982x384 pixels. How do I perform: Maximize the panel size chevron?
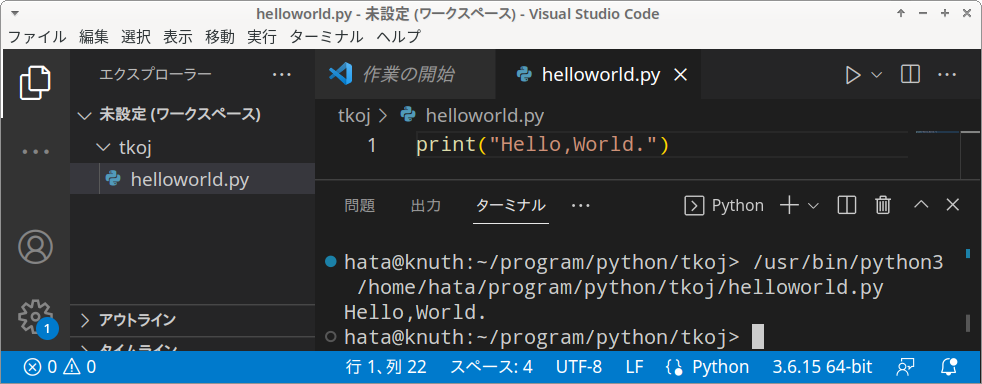point(921,204)
